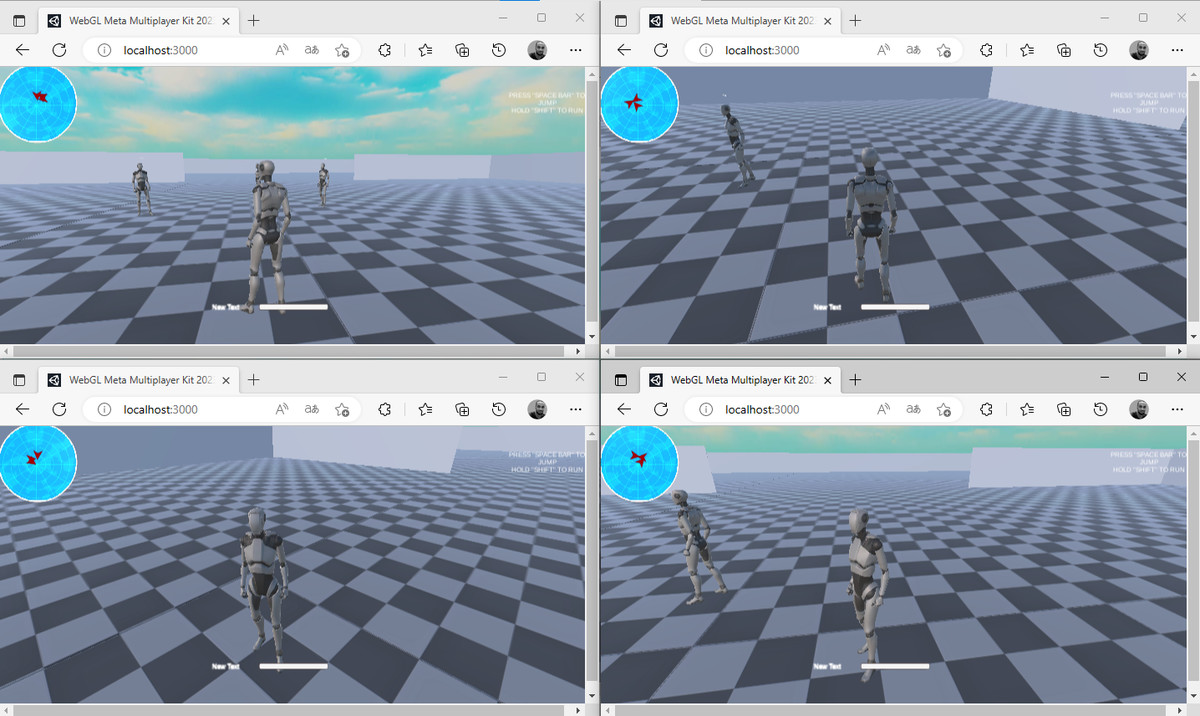The height and width of the screenshot is (716, 1200).
Task: Click the radar minimap in the bottom-right game view
Action: 640,463
